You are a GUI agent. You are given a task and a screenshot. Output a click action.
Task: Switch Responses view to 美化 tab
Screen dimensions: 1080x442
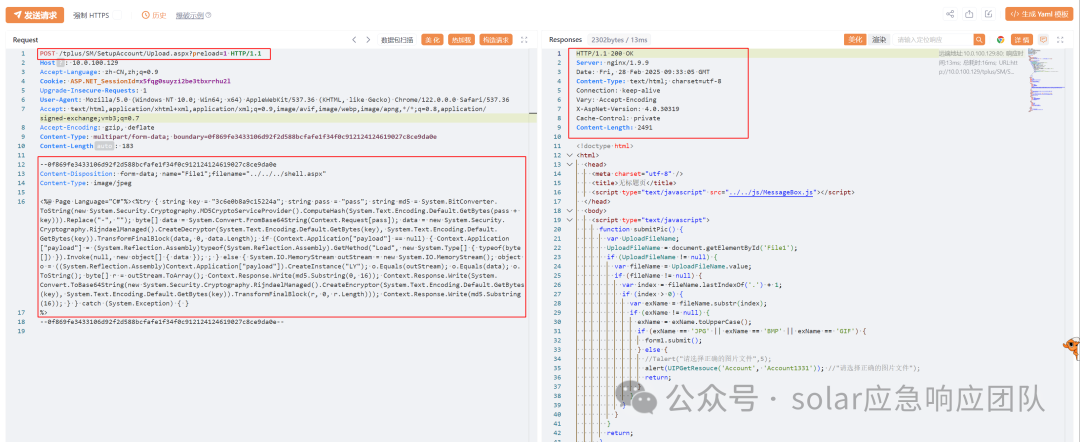click(856, 40)
